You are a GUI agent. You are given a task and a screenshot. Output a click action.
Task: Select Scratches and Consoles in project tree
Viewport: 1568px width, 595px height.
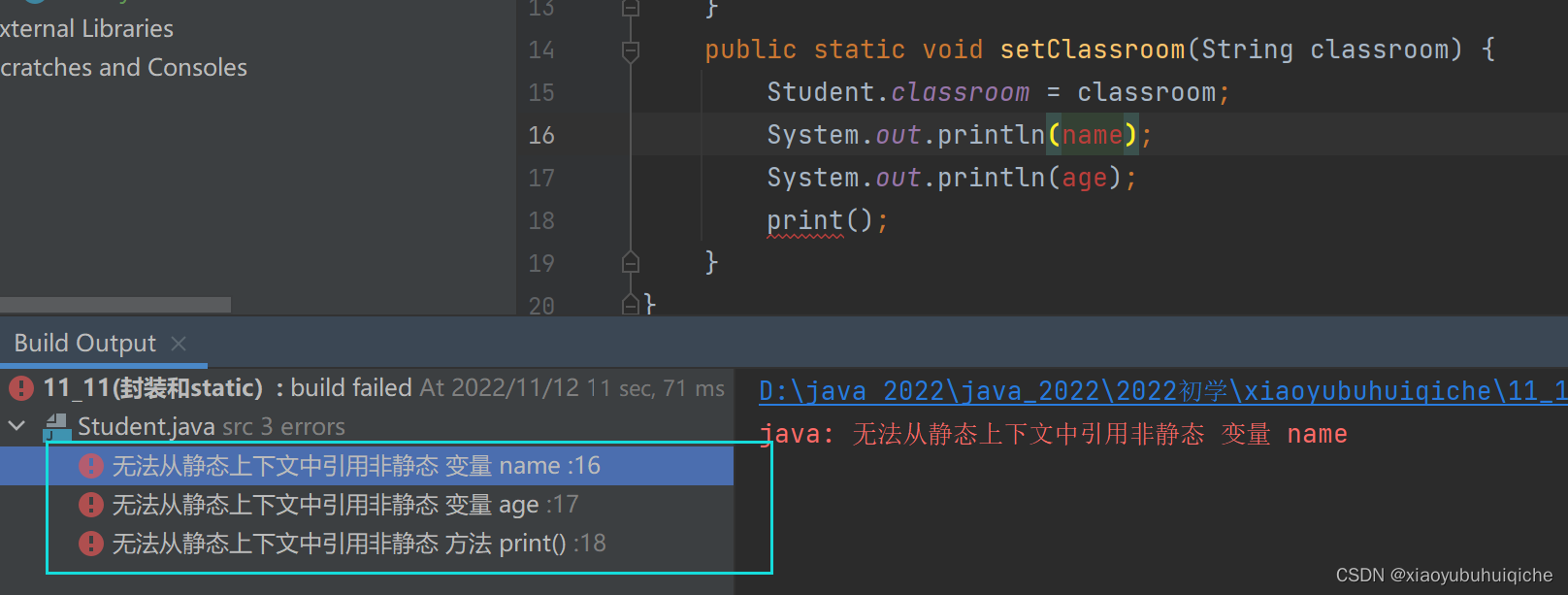pyautogui.click(x=123, y=68)
